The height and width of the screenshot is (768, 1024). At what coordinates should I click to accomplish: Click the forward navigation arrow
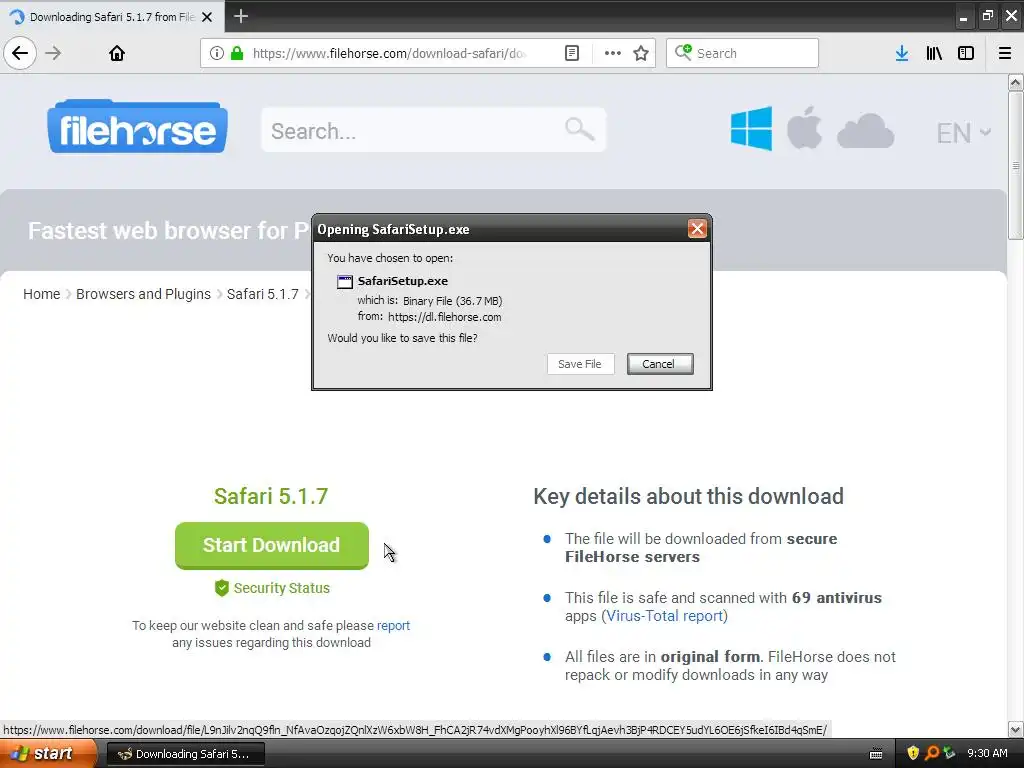click(x=54, y=53)
